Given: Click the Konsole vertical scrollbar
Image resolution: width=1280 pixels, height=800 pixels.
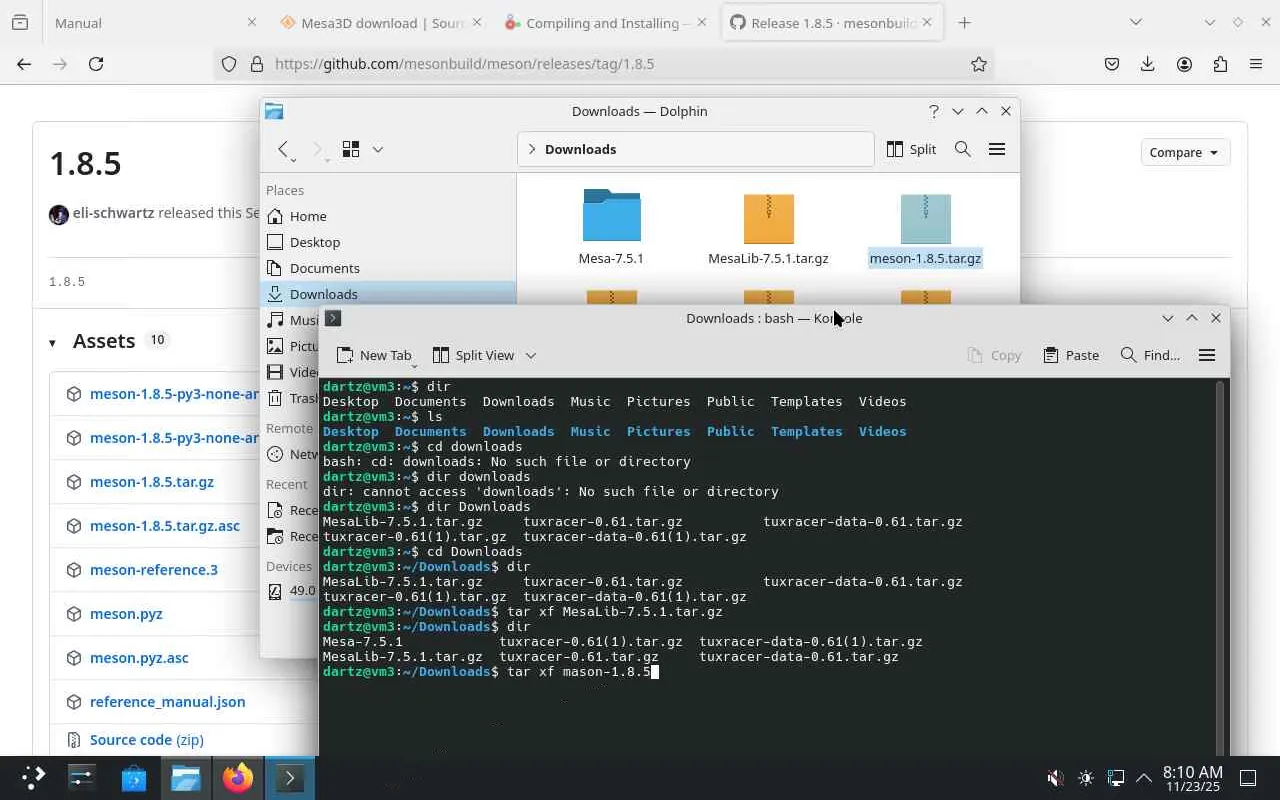Looking at the screenshot, I should point(1220,568).
